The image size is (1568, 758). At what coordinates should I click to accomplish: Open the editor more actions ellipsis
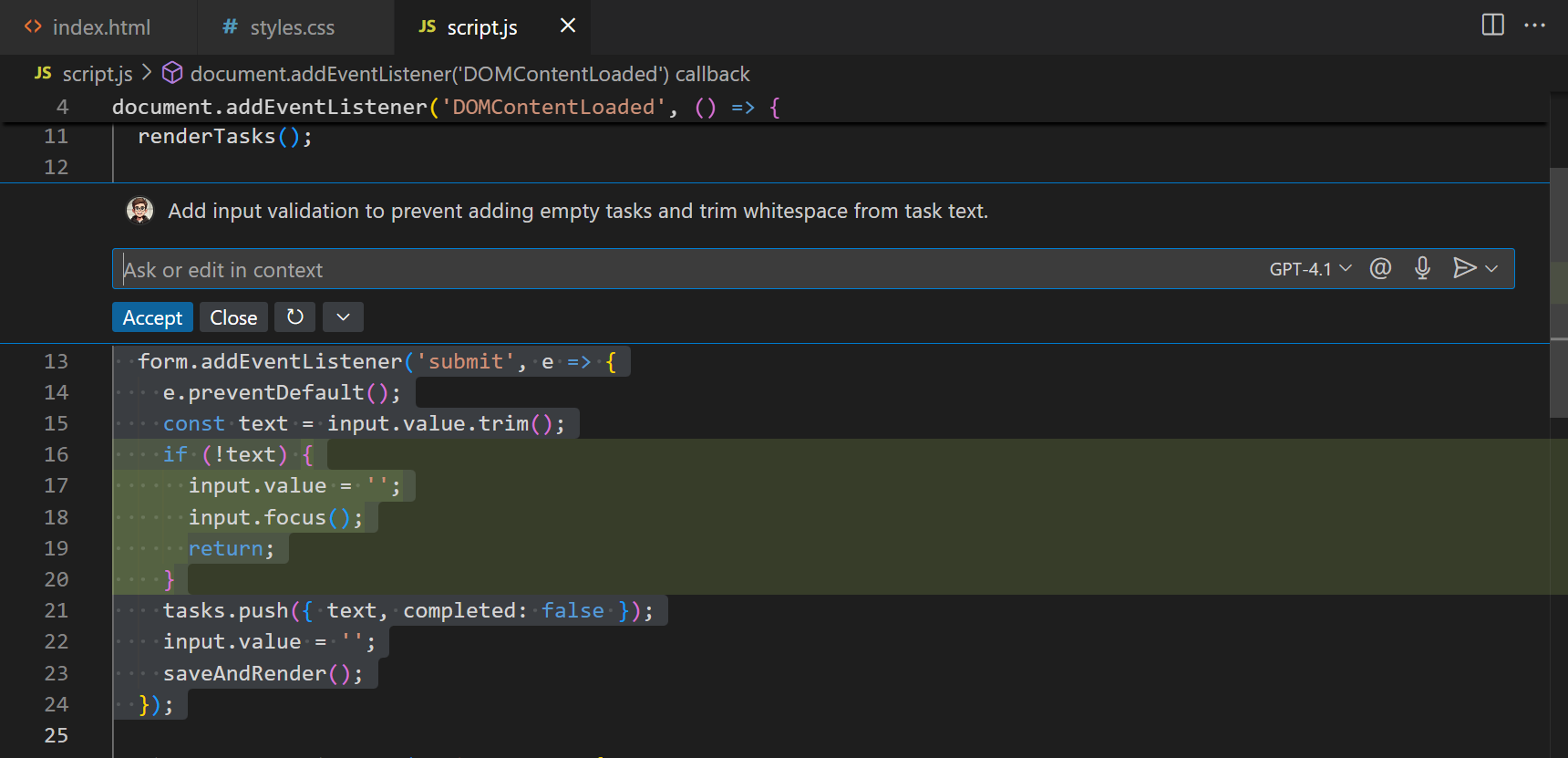coord(1534,26)
